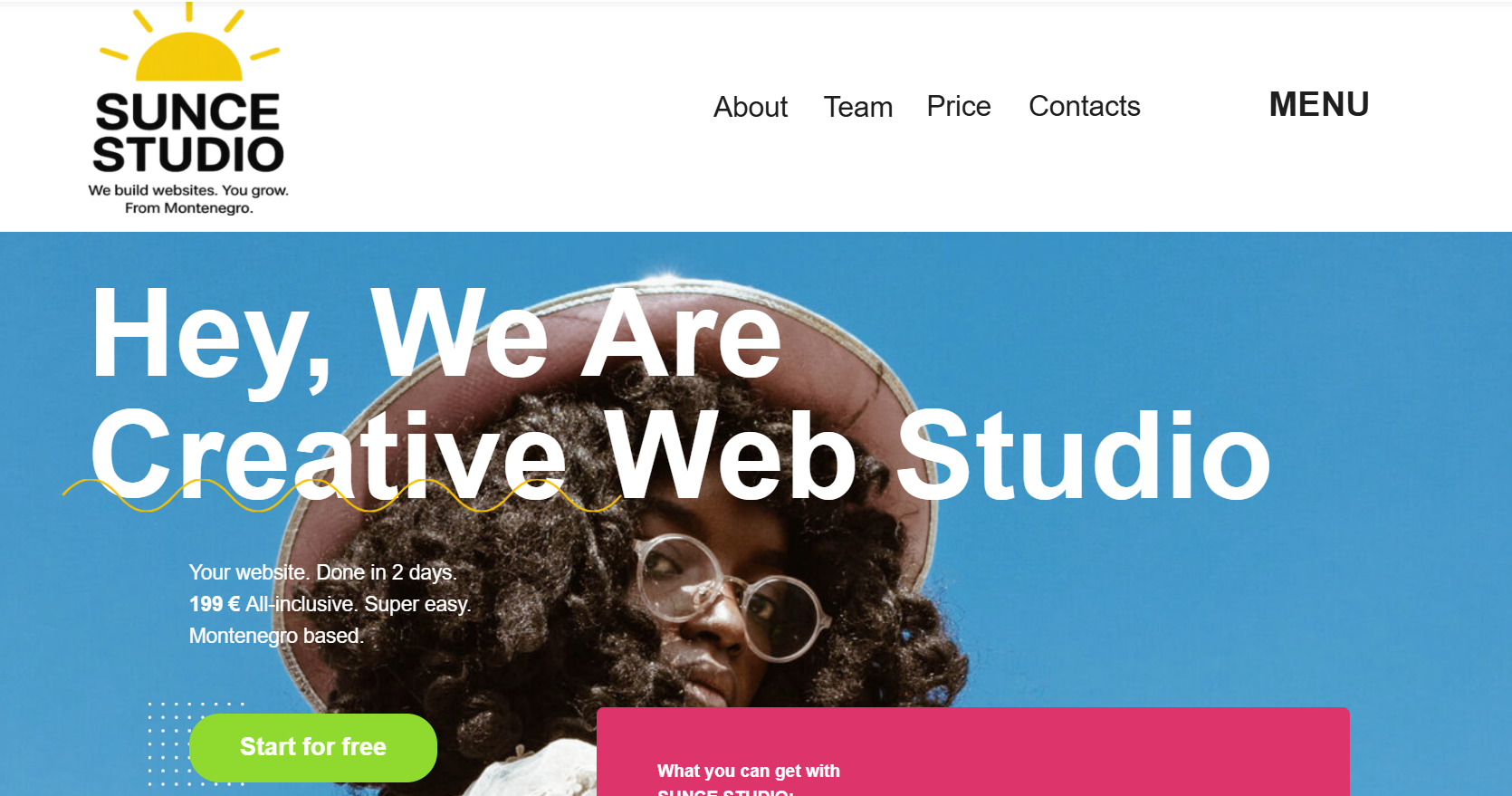Click the From Montenegro text under the logo
Viewport: 1512px width, 796px height.
point(189,208)
